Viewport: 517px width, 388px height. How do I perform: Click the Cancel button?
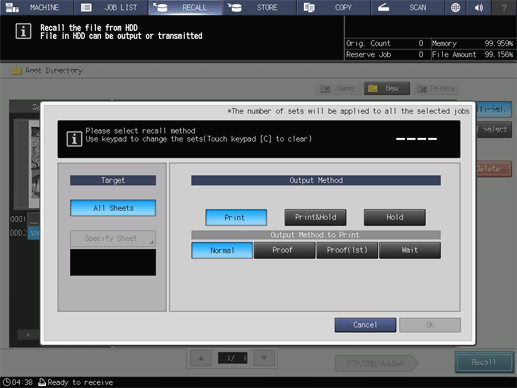pos(365,325)
